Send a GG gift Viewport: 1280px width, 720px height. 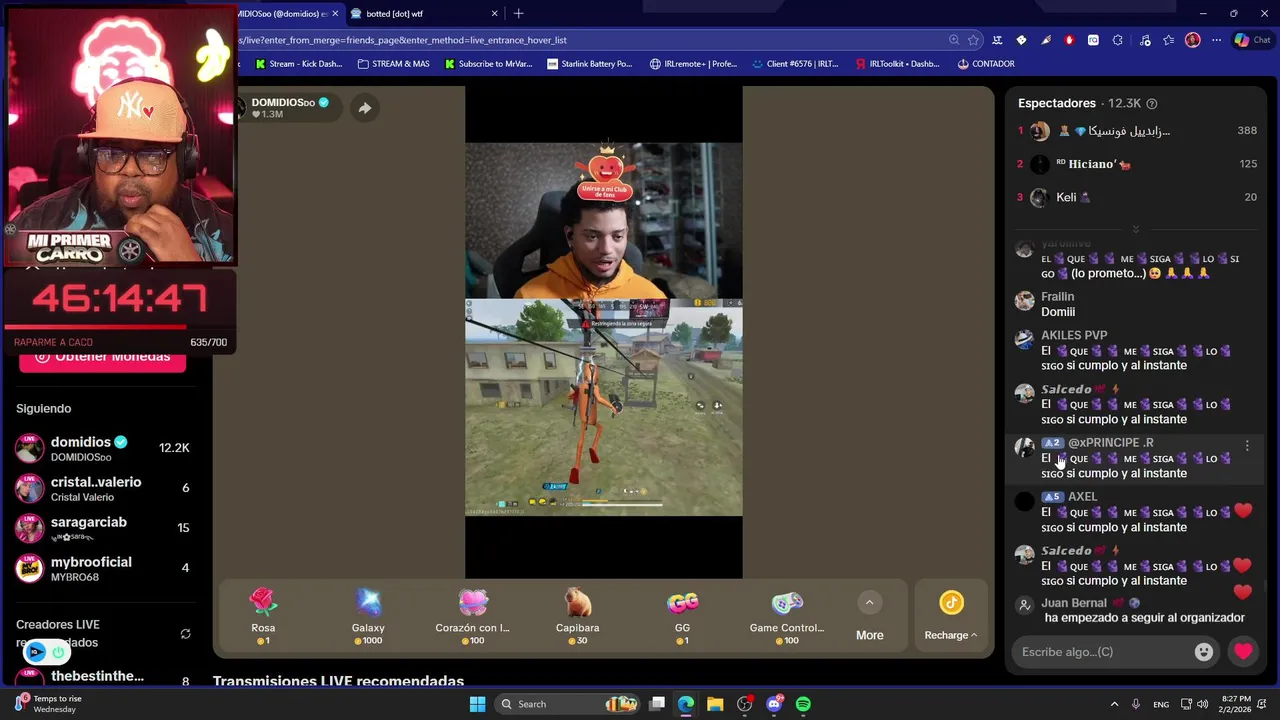(683, 617)
